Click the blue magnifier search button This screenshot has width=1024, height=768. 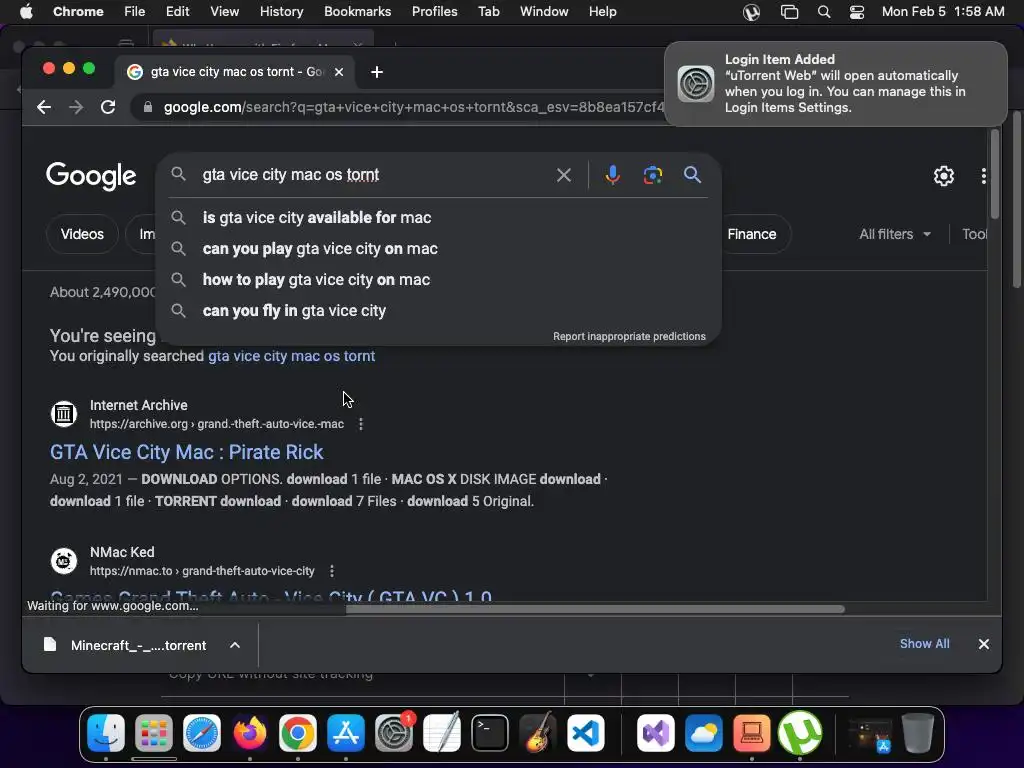(692, 174)
